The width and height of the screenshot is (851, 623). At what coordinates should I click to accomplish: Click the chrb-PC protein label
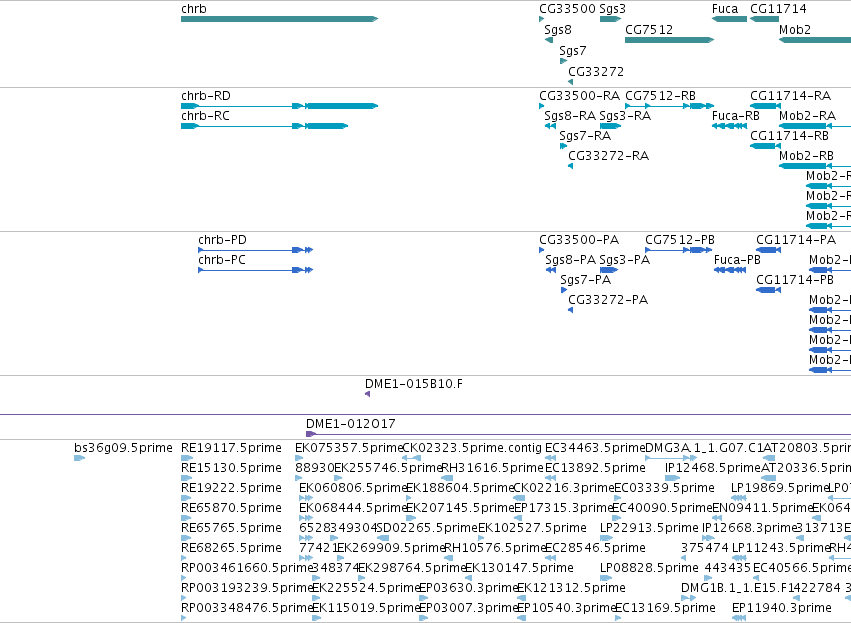tap(222, 260)
